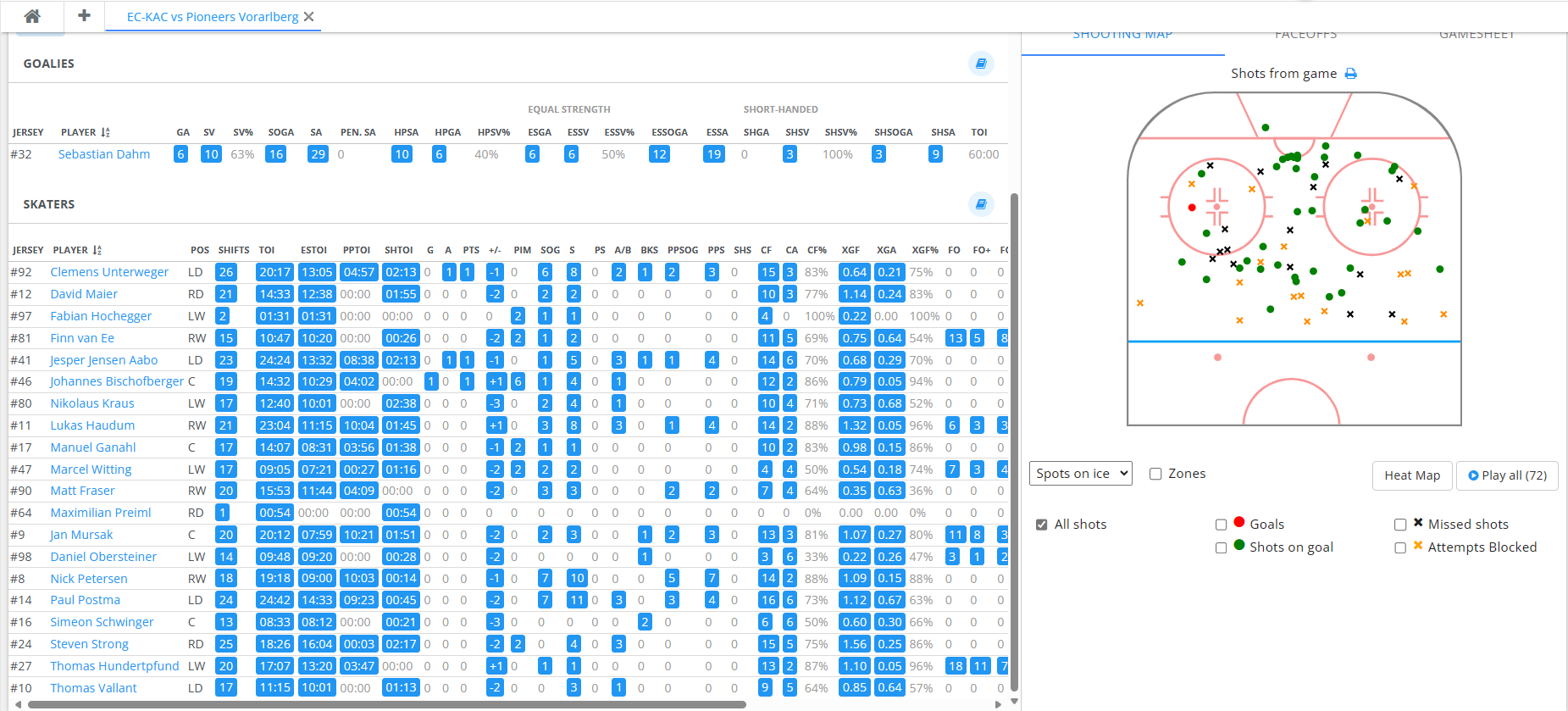Uncheck the All shots checkbox

pos(1042,525)
